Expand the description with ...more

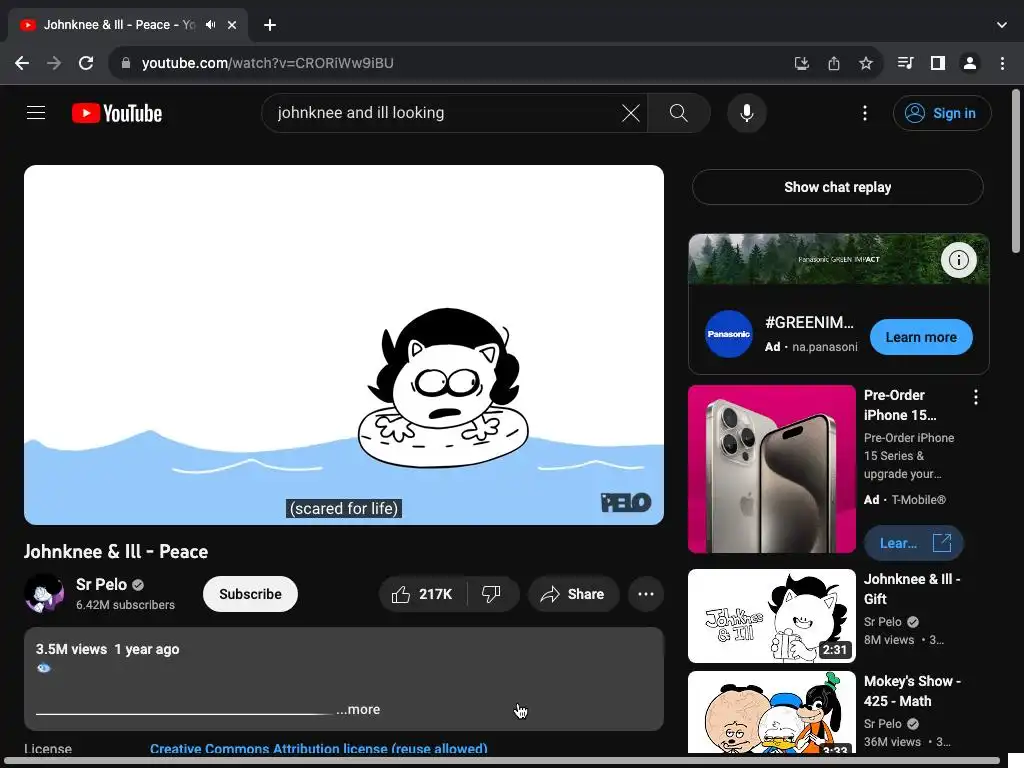point(358,709)
